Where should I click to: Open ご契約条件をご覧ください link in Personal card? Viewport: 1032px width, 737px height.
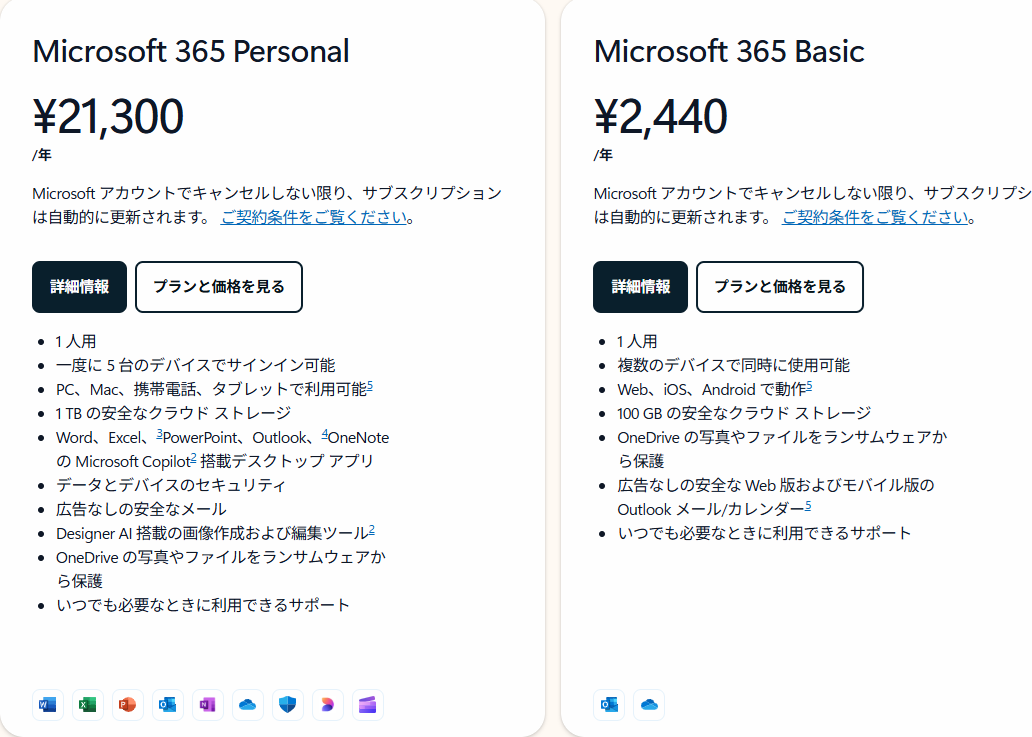(x=314, y=217)
